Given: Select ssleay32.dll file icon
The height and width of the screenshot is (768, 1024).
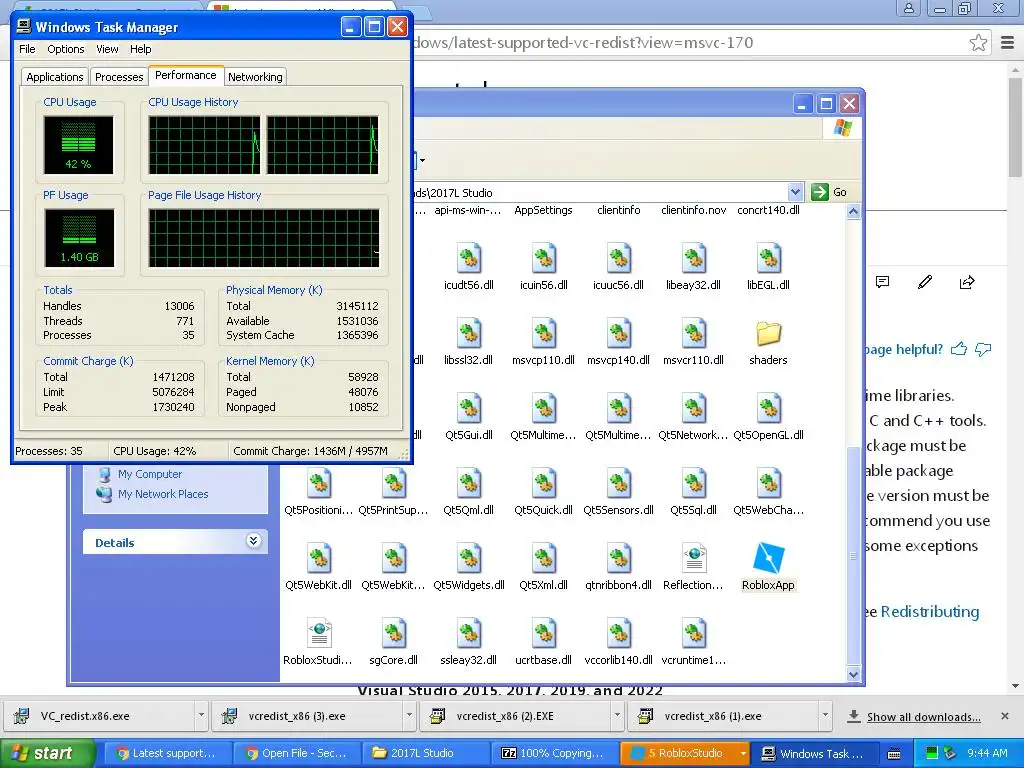Looking at the screenshot, I should [x=469, y=634].
